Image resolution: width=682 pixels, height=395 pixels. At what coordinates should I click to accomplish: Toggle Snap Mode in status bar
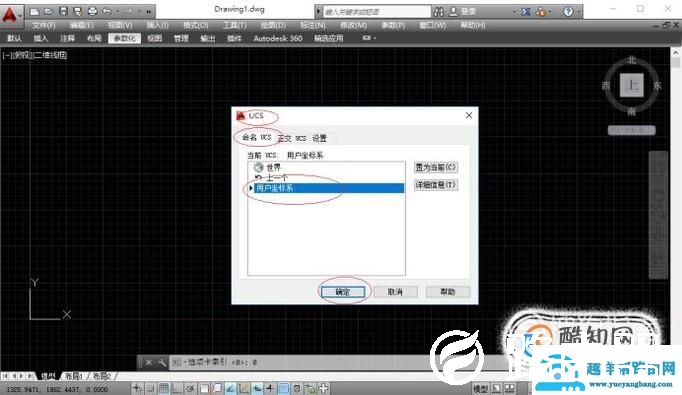point(150,388)
